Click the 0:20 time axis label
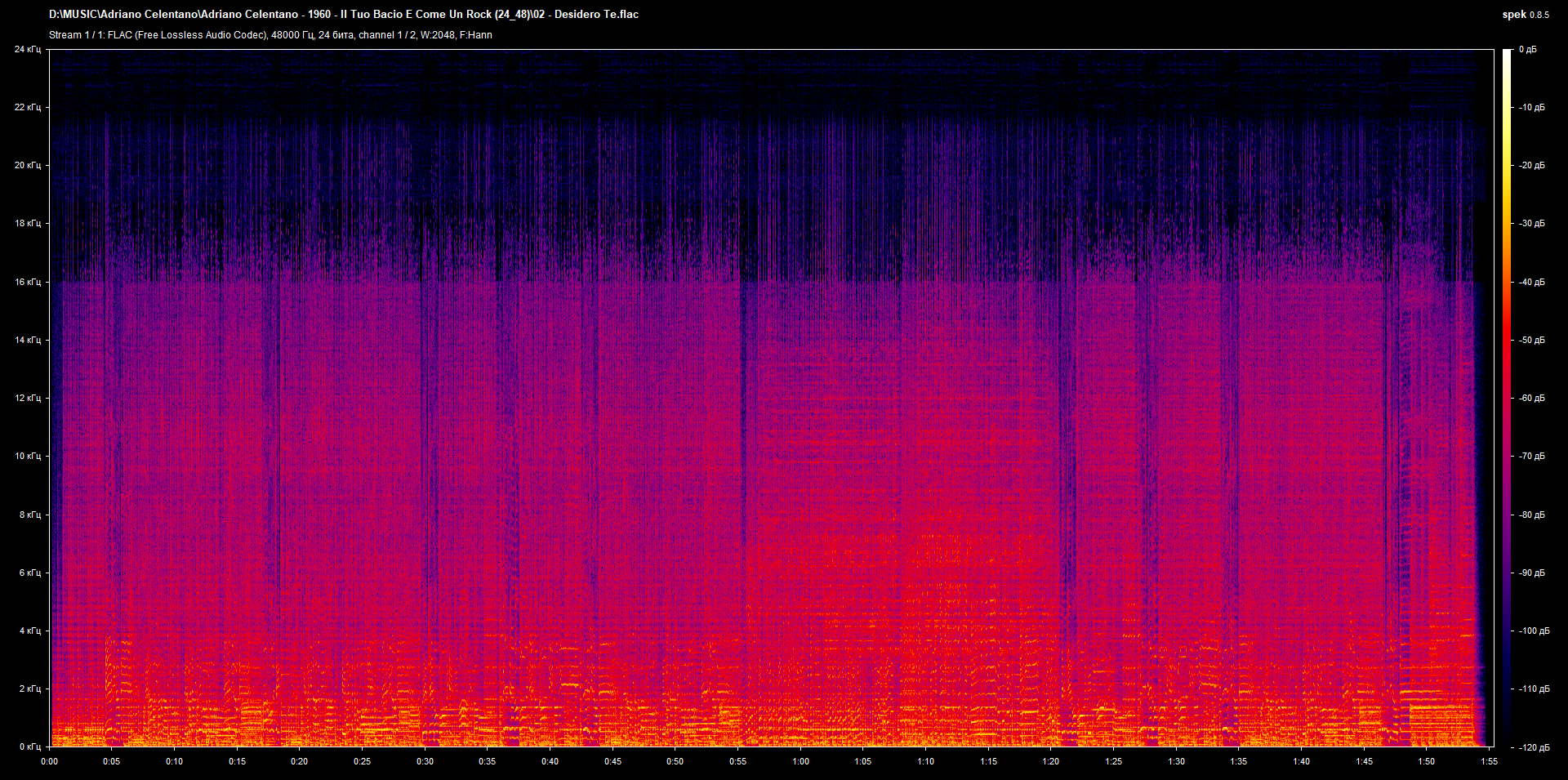Screen dimensions: 1568x780 coord(300,761)
